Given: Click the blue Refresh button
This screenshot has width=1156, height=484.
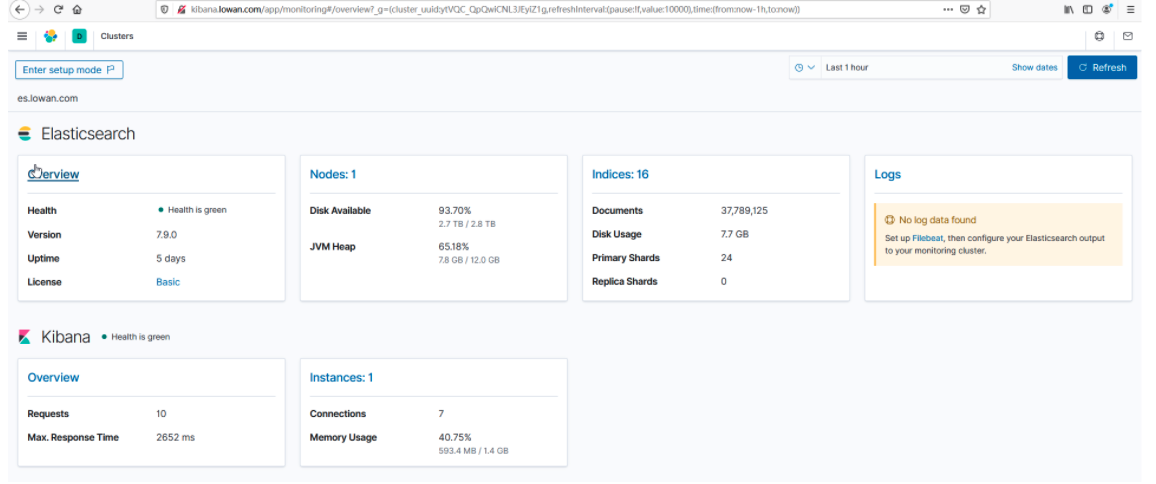Looking at the screenshot, I should tap(1102, 67).
